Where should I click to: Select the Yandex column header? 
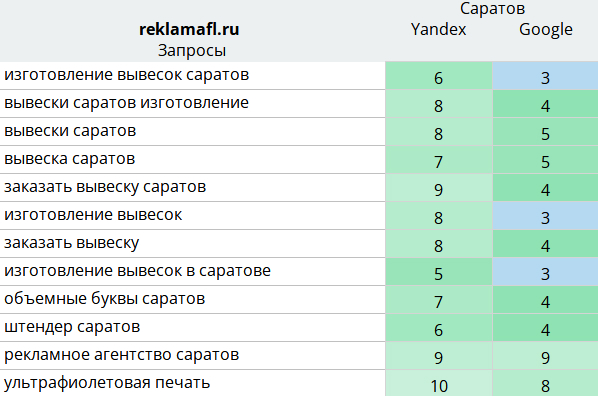(x=439, y=29)
